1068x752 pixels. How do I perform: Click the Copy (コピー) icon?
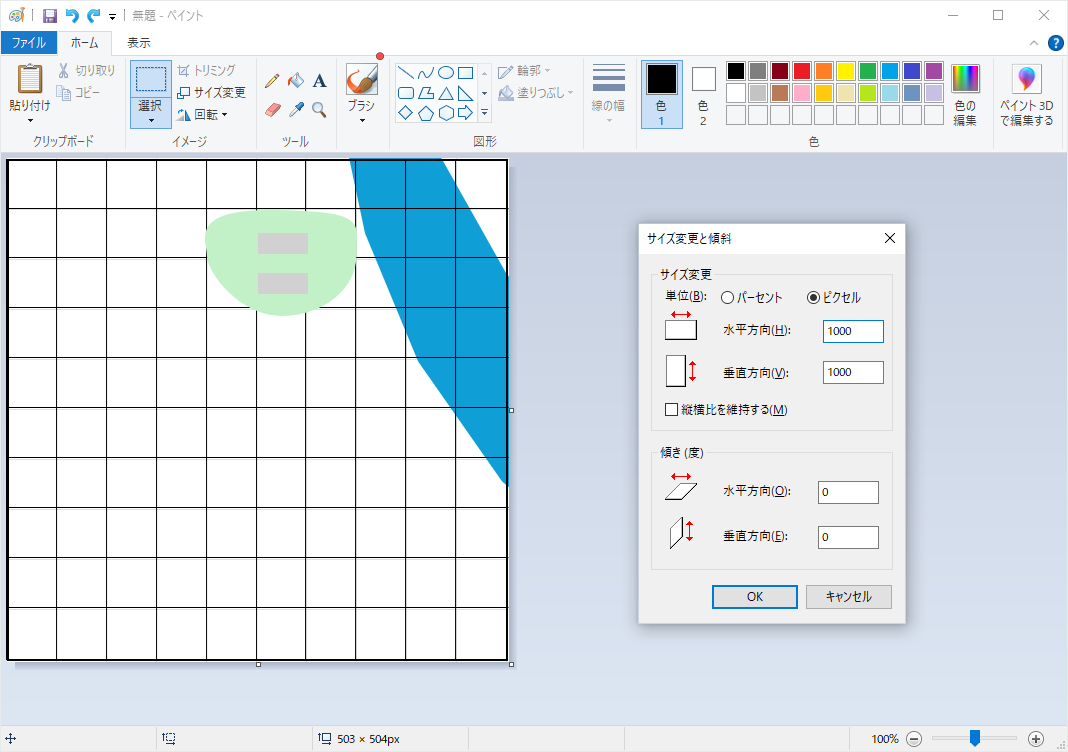(63, 93)
